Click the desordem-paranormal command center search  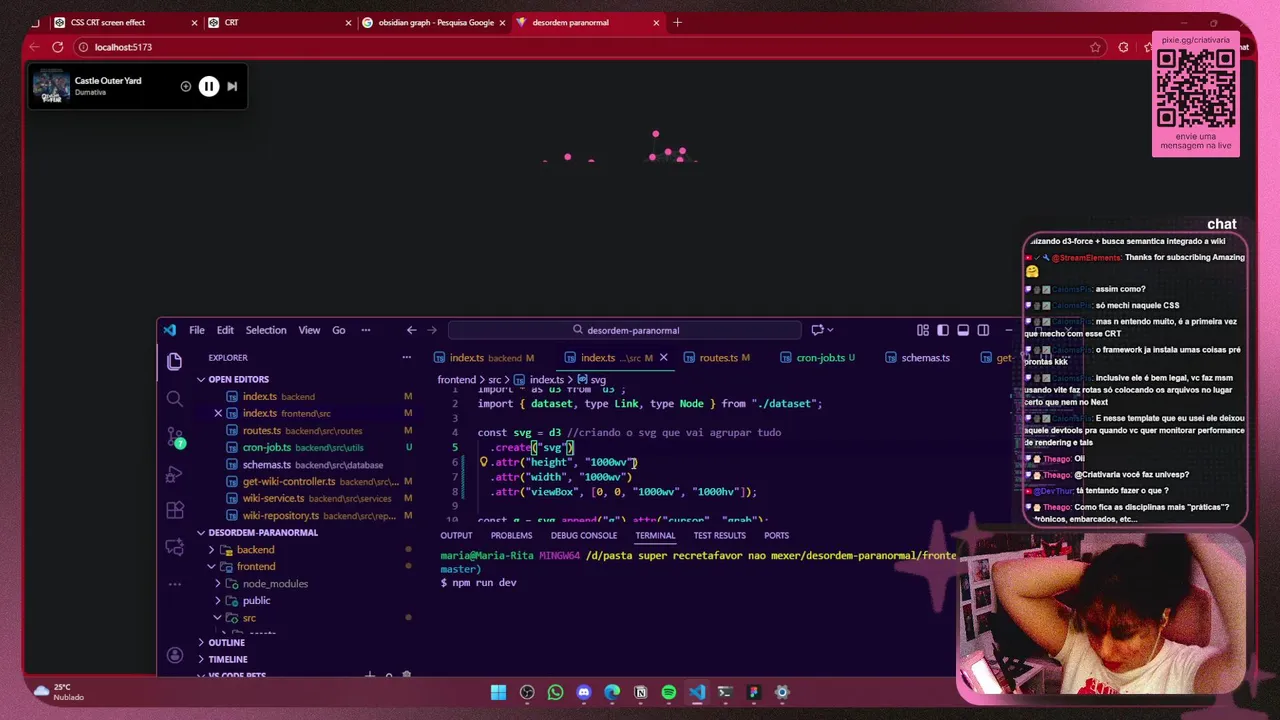tap(625, 330)
